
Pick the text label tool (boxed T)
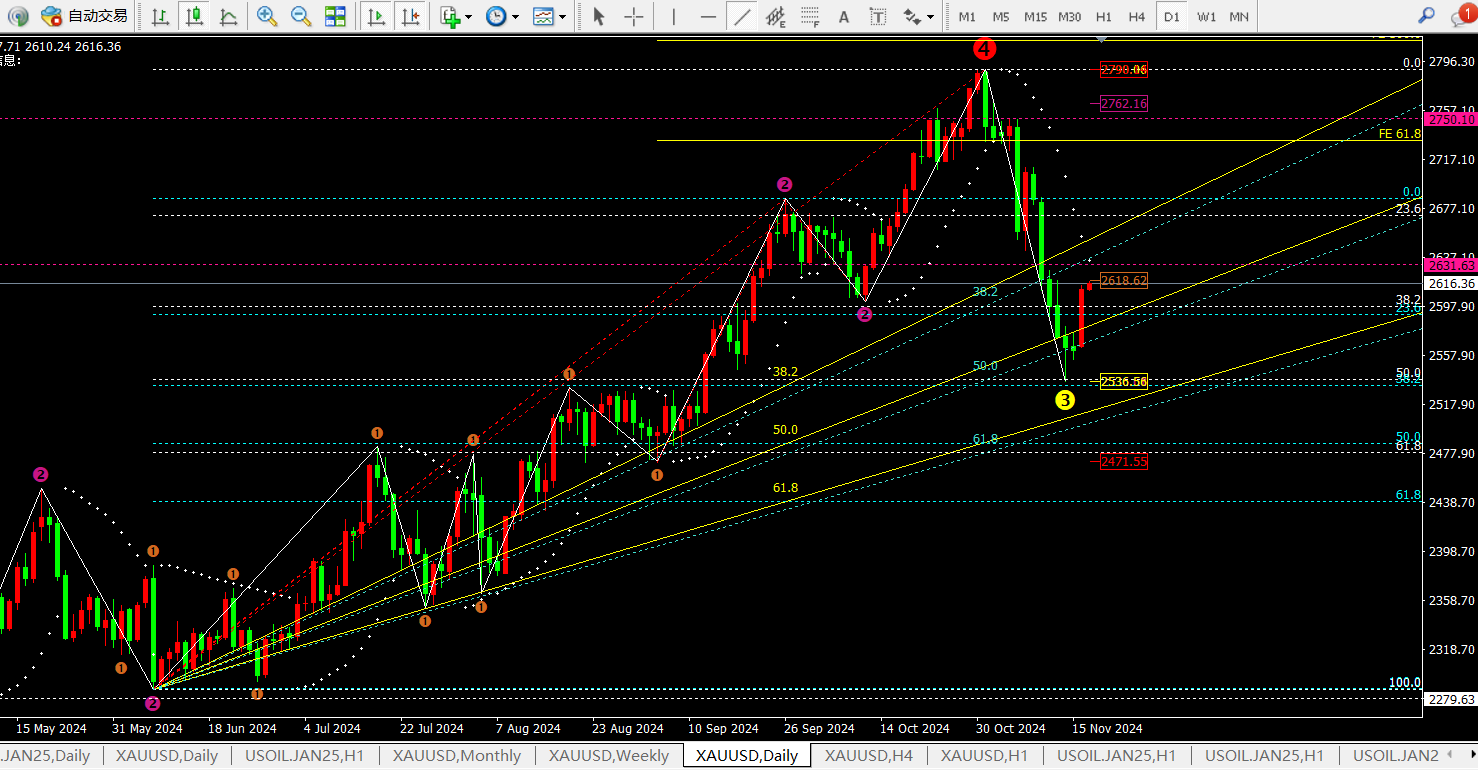[x=878, y=16]
